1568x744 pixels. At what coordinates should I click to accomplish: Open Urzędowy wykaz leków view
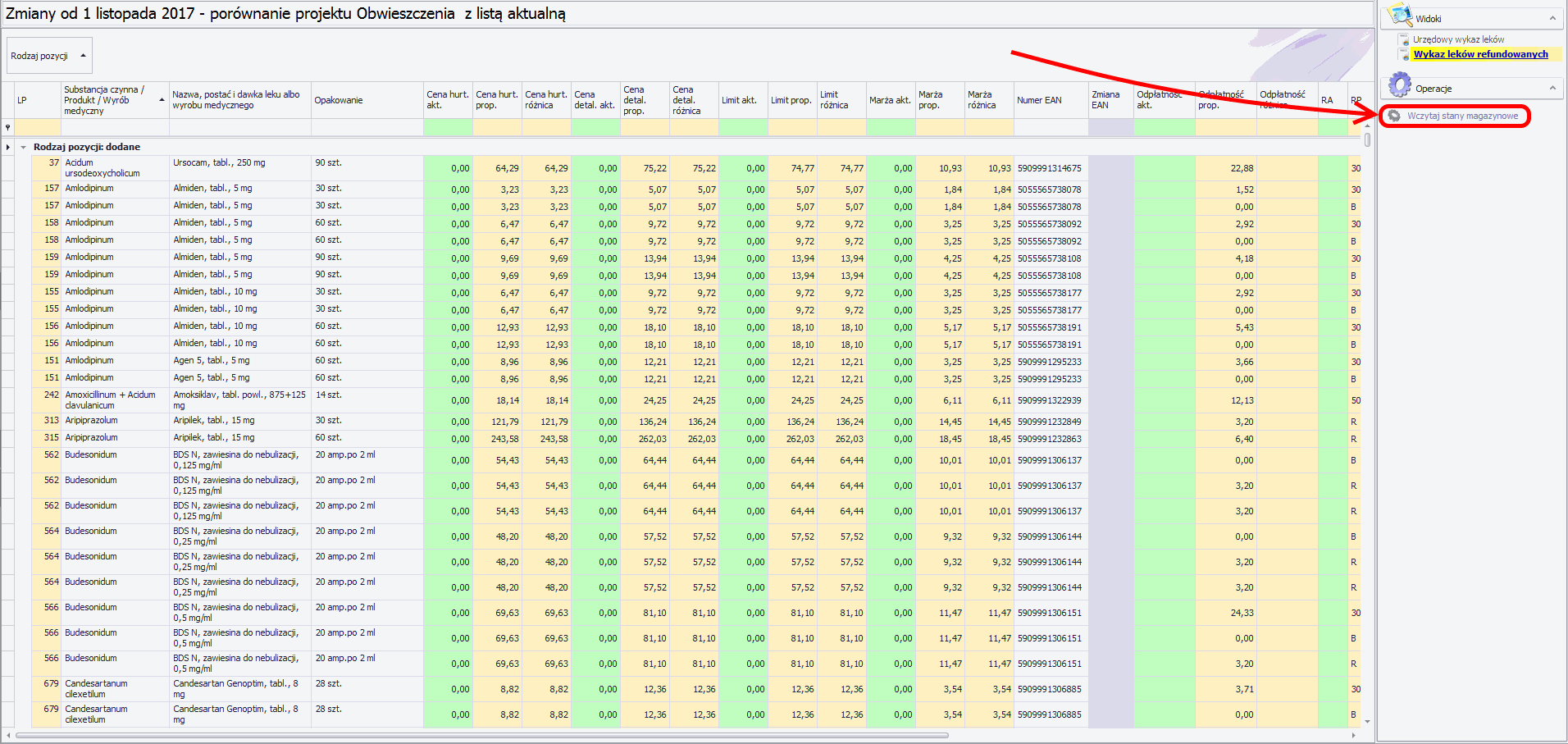click(1458, 39)
